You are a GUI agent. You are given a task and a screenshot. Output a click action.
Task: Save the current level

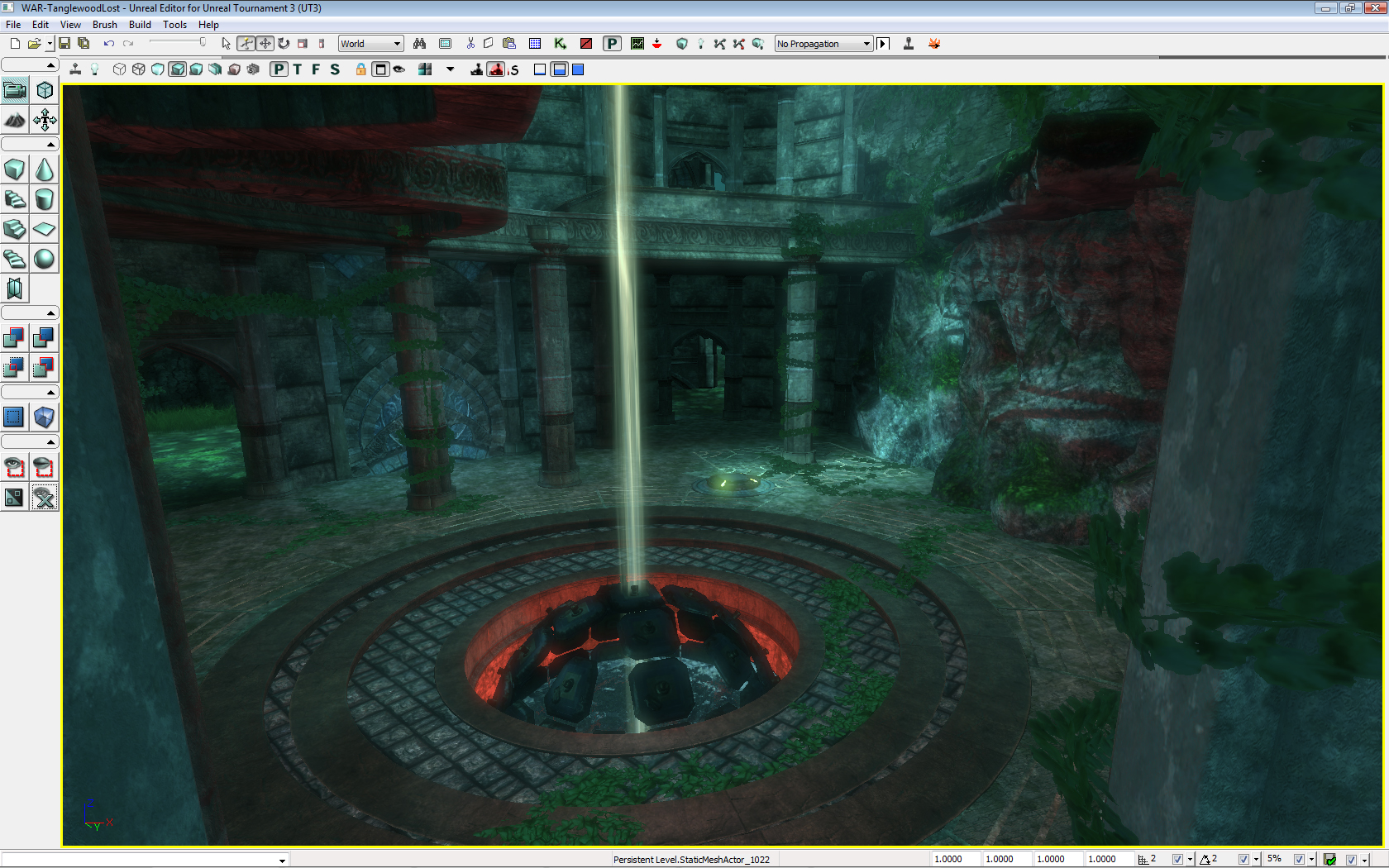(64, 44)
